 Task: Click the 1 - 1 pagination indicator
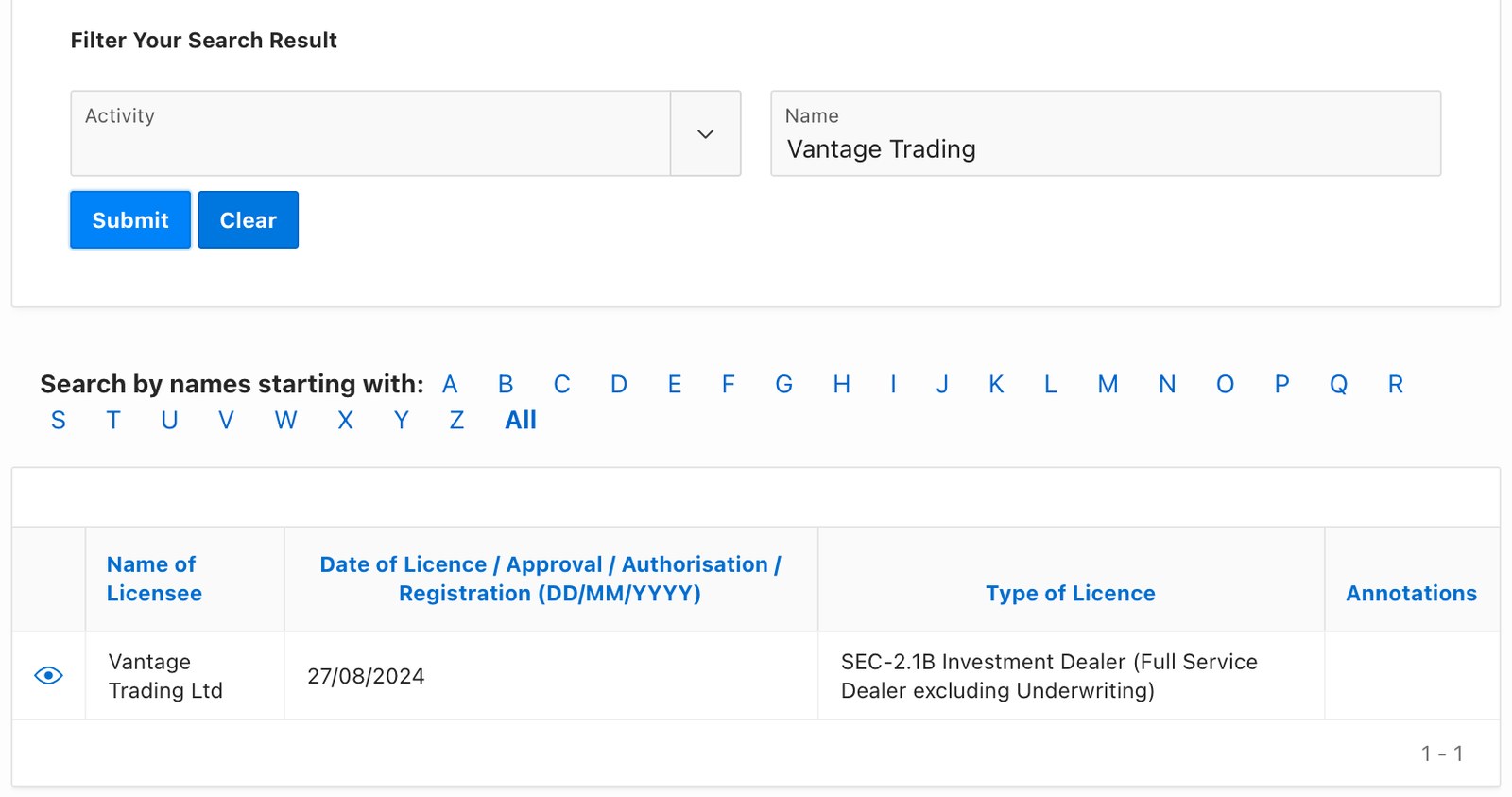click(1442, 754)
